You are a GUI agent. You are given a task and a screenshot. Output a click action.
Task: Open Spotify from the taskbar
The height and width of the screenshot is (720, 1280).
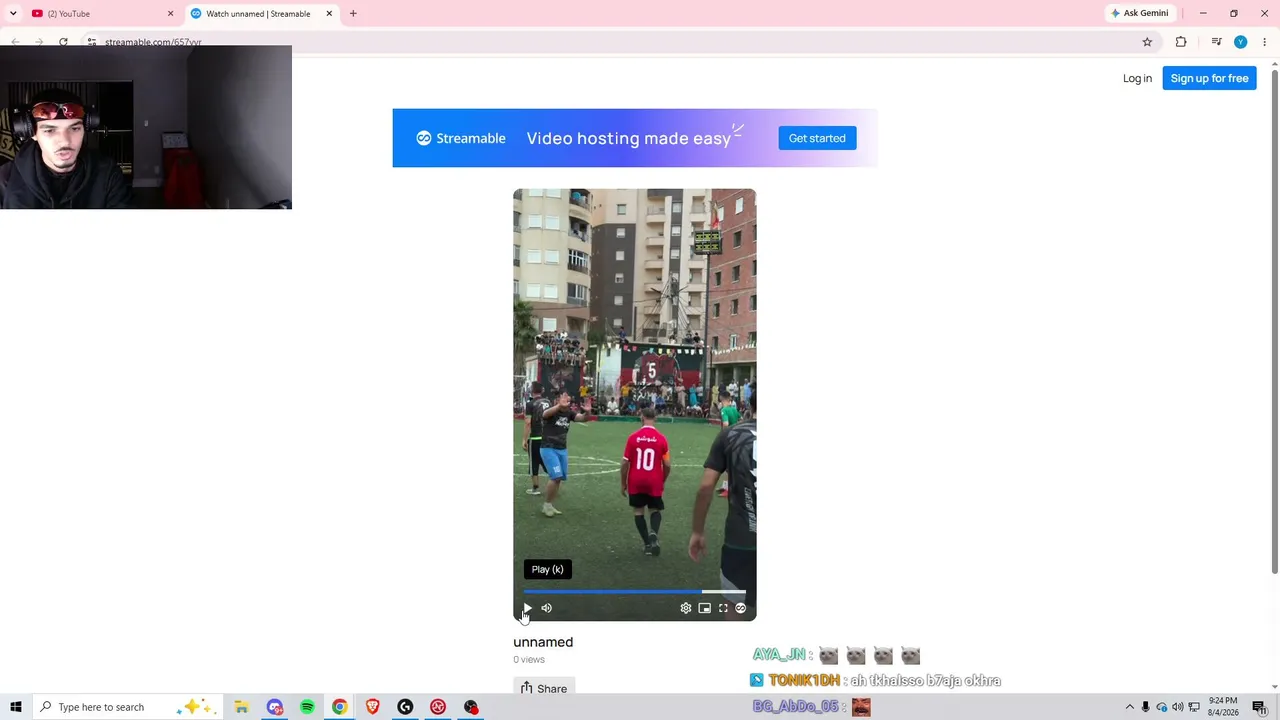pos(307,707)
